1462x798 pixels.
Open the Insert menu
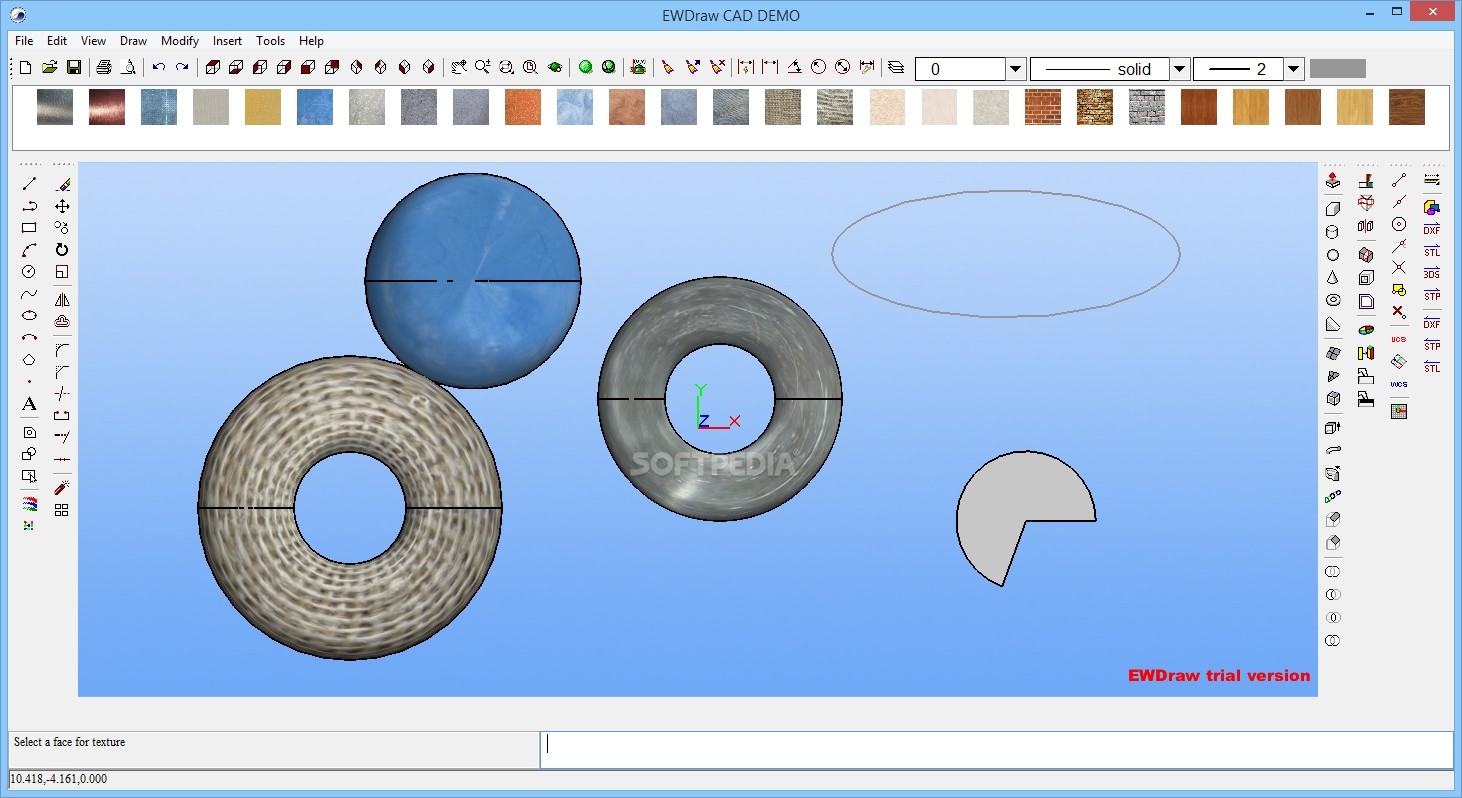point(227,41)
